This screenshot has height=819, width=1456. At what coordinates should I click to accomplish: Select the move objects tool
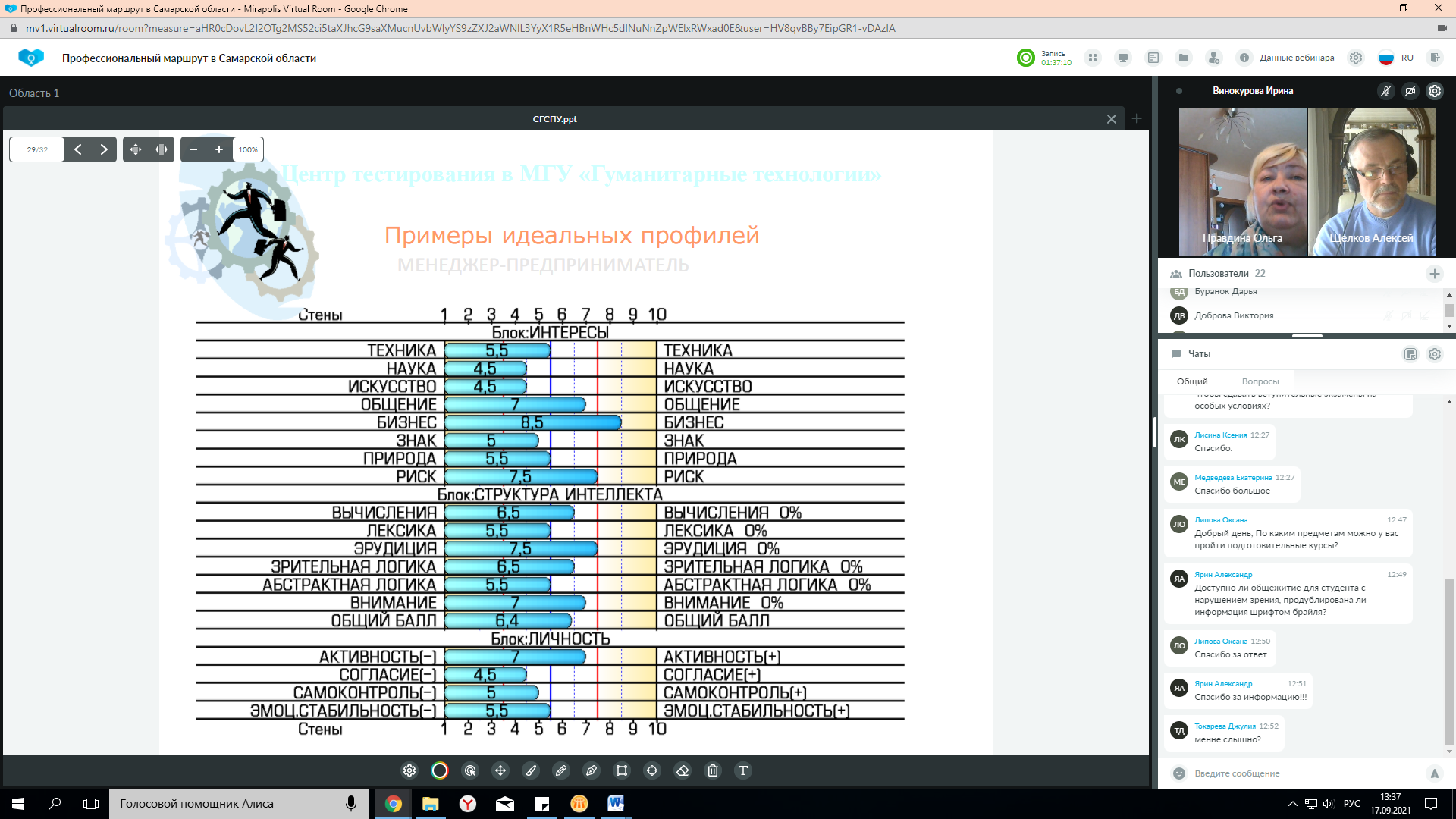(x=500, y=770)
